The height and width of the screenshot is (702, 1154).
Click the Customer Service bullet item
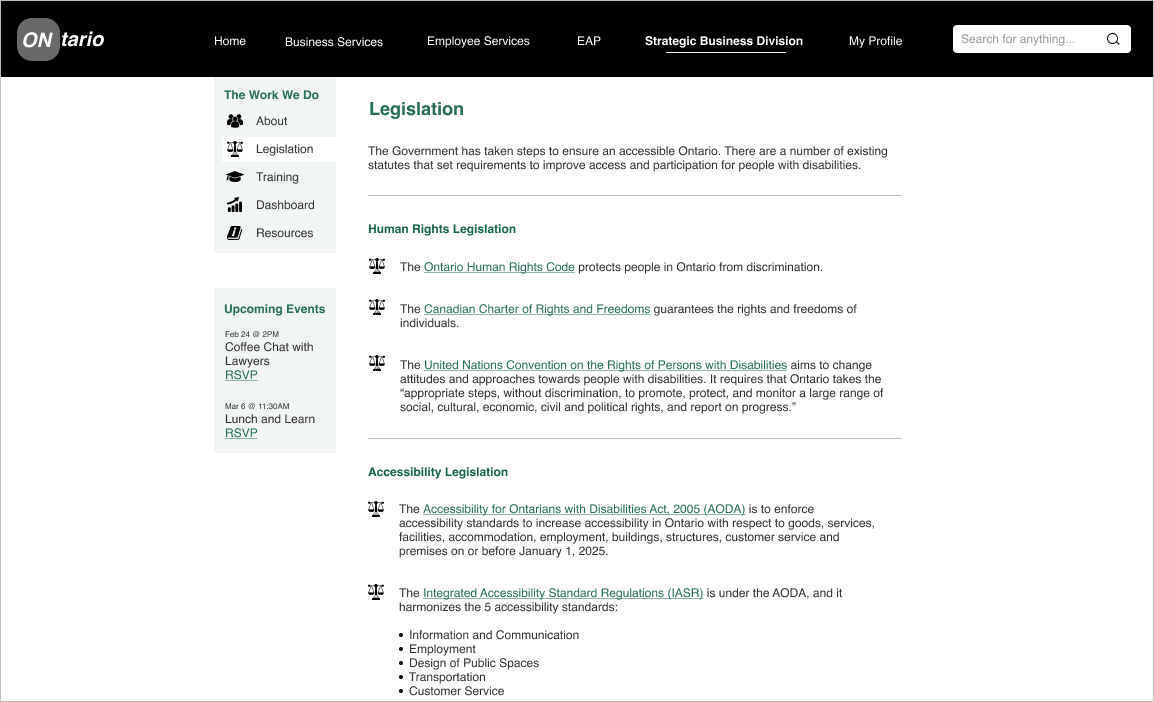pos(456,691)
